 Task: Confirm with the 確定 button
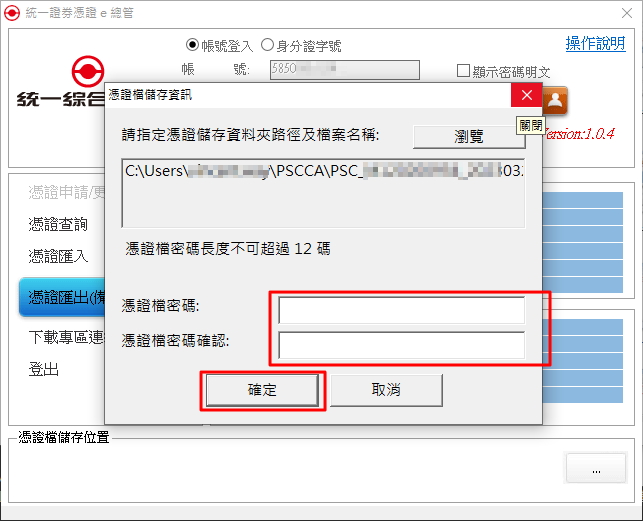click(x=262, y=390)
